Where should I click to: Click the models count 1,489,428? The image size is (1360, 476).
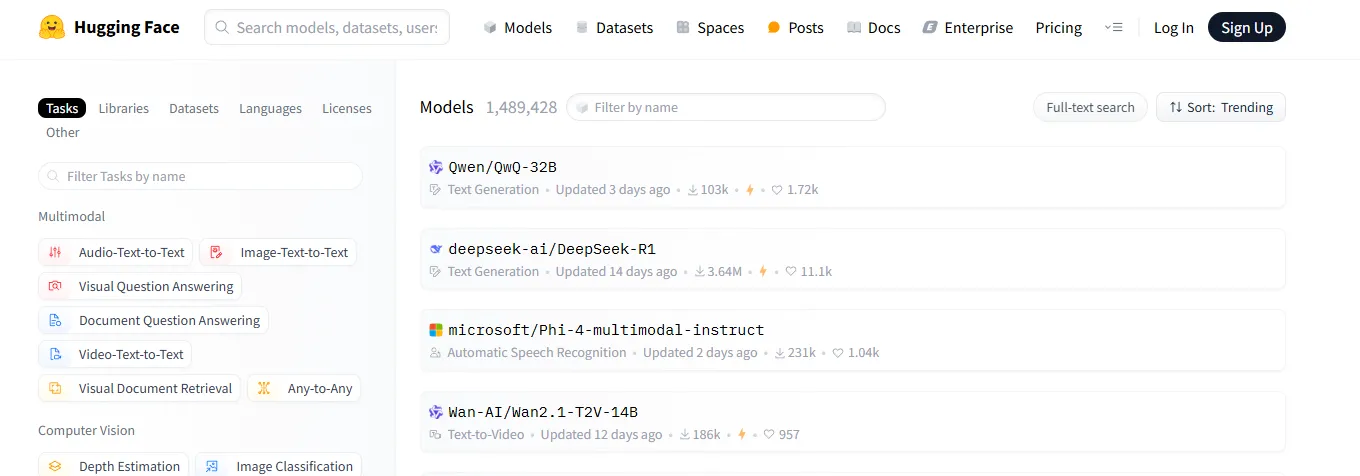[521, 107]
